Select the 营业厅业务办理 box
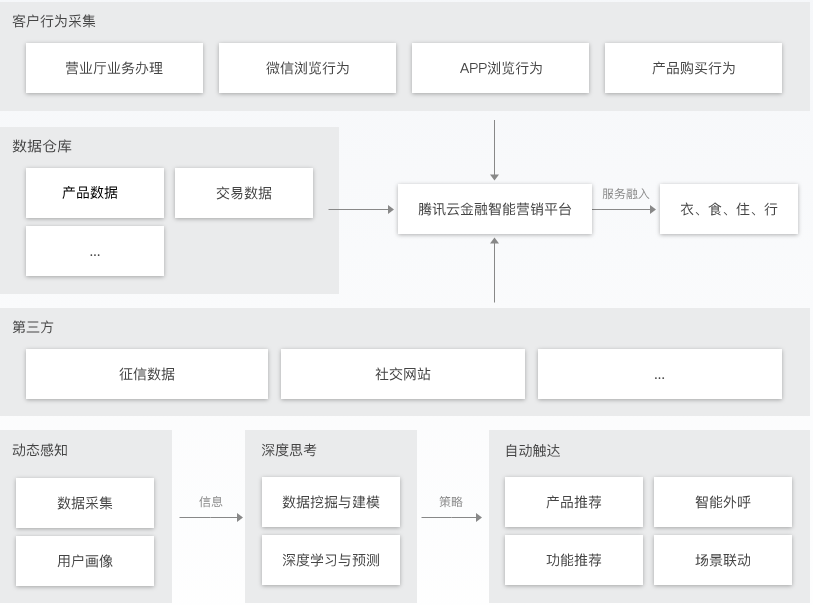The width and height of the screenshot is (813, 605). pos(114,68)
